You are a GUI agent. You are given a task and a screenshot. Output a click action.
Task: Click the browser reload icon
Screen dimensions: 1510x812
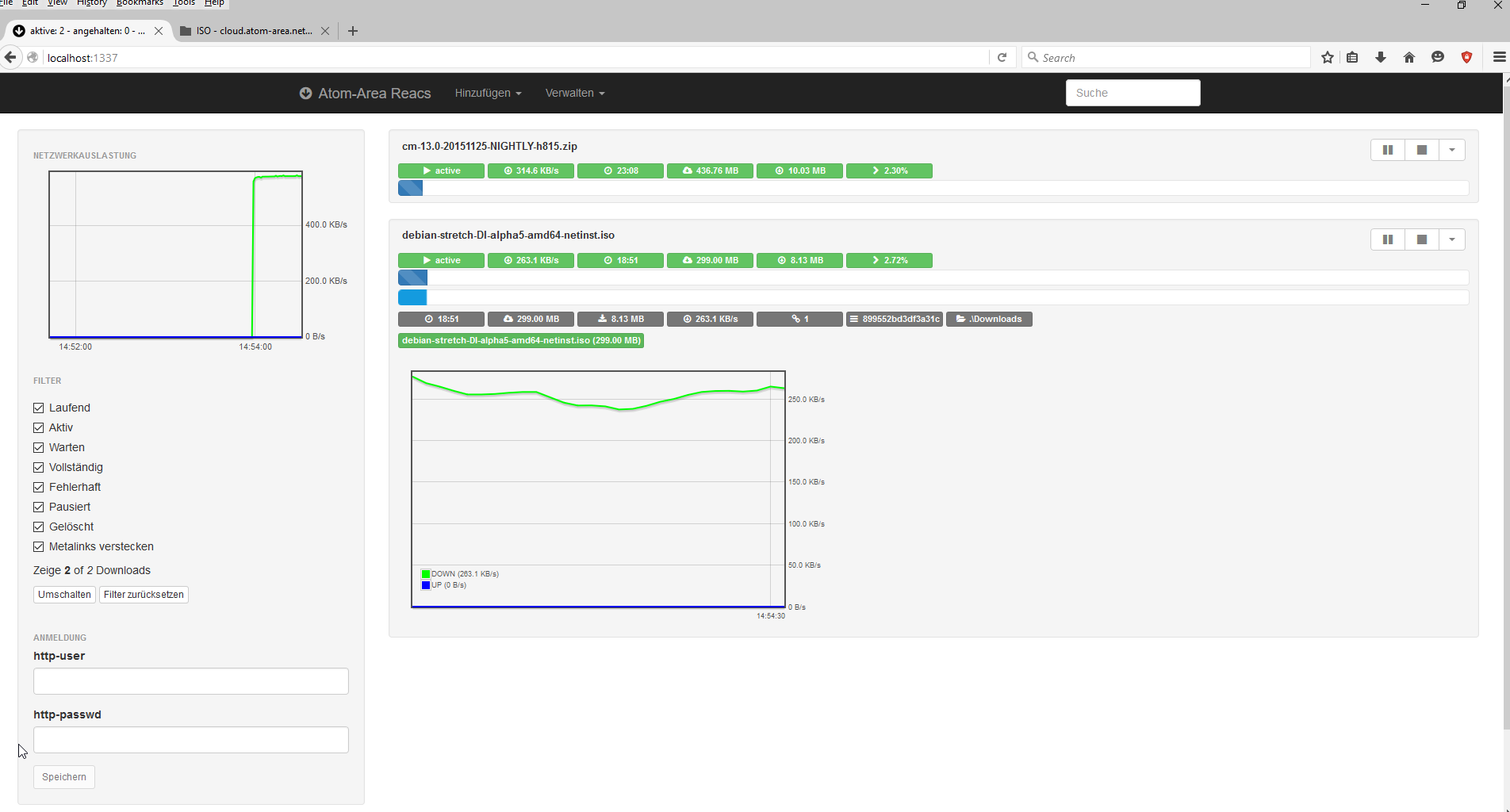1002,58
